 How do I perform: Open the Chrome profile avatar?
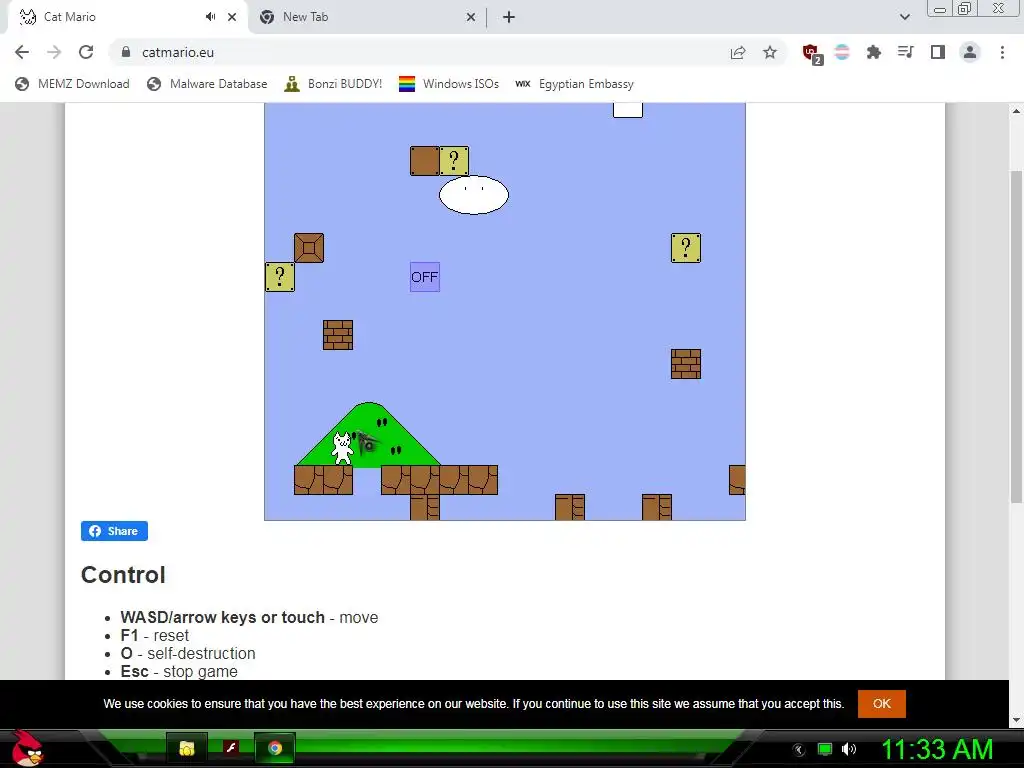tap(970, 52)
